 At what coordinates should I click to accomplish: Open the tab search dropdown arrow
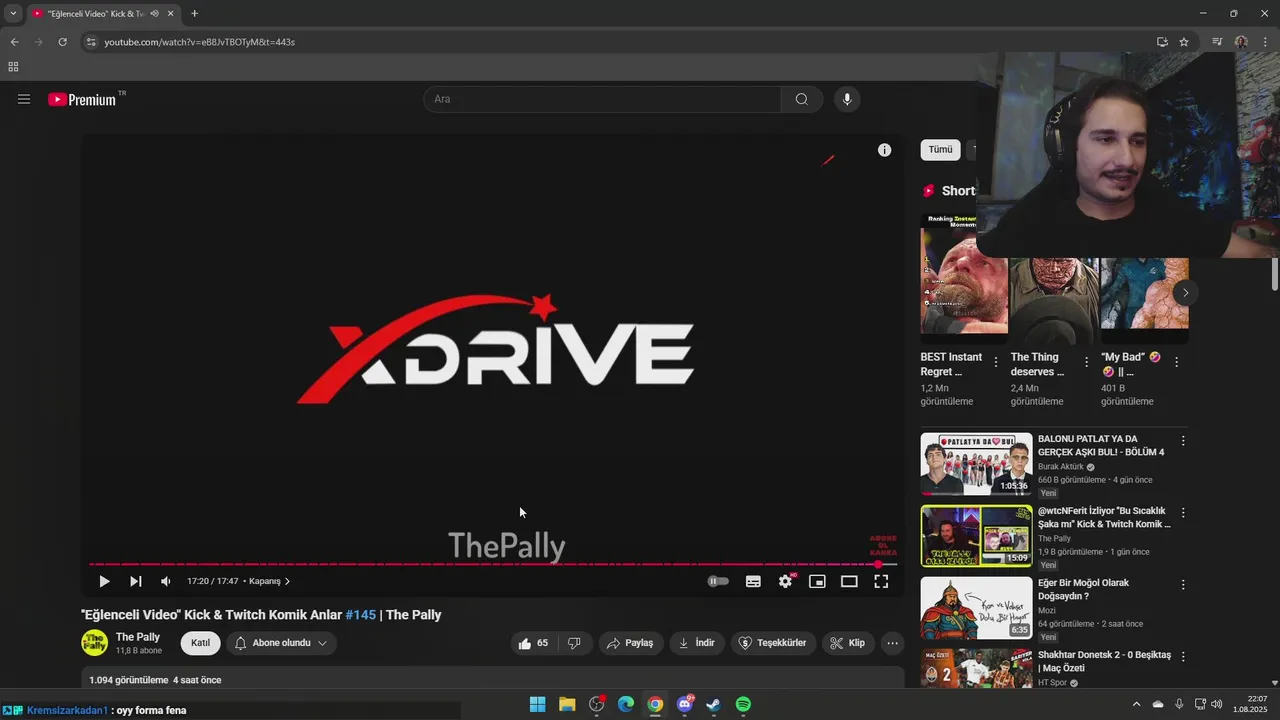(x=13, y=13)
